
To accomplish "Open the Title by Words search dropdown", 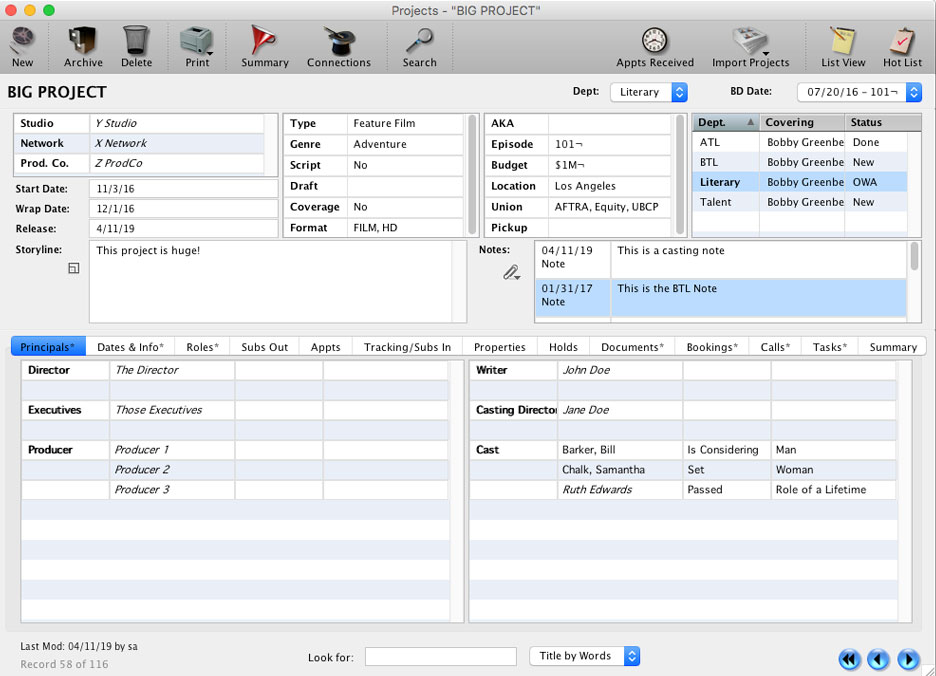I will click(584, 656).
